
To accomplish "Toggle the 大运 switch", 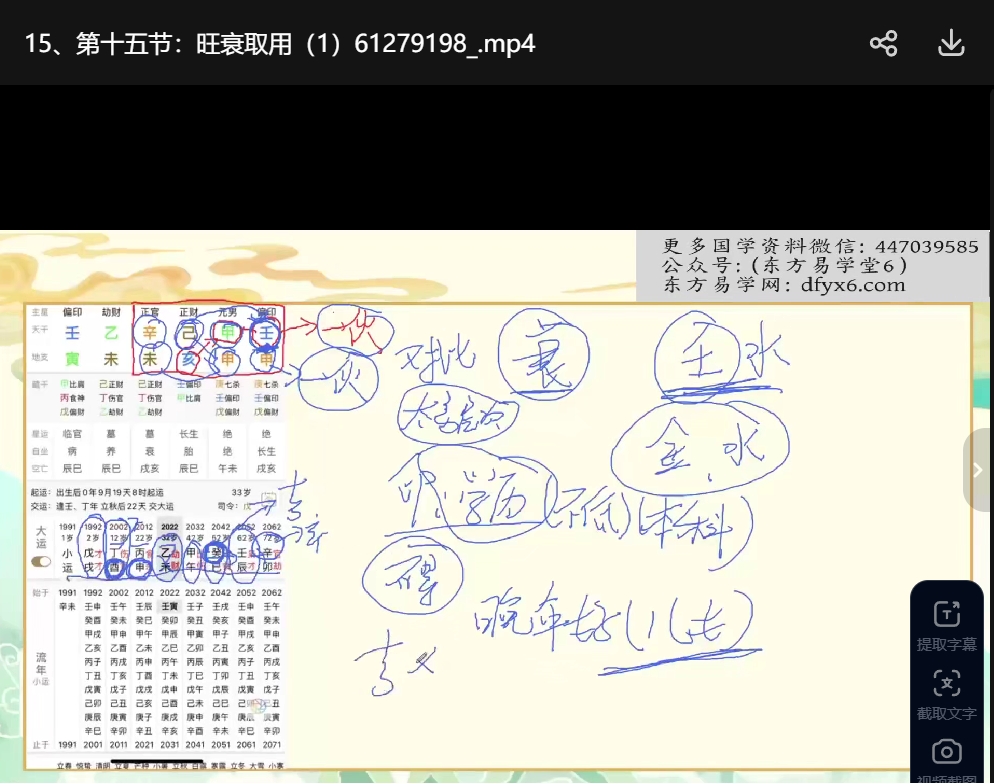I will point(42,562).
